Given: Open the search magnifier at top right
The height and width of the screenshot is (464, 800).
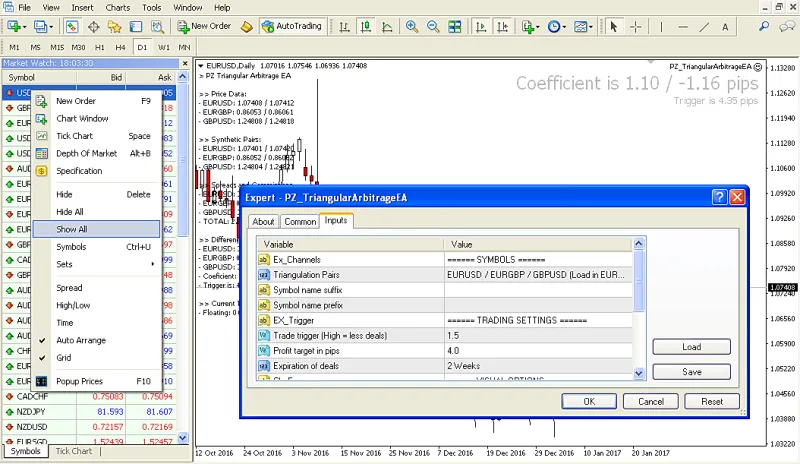Looking at the screenshot, I should click(764, 26).
